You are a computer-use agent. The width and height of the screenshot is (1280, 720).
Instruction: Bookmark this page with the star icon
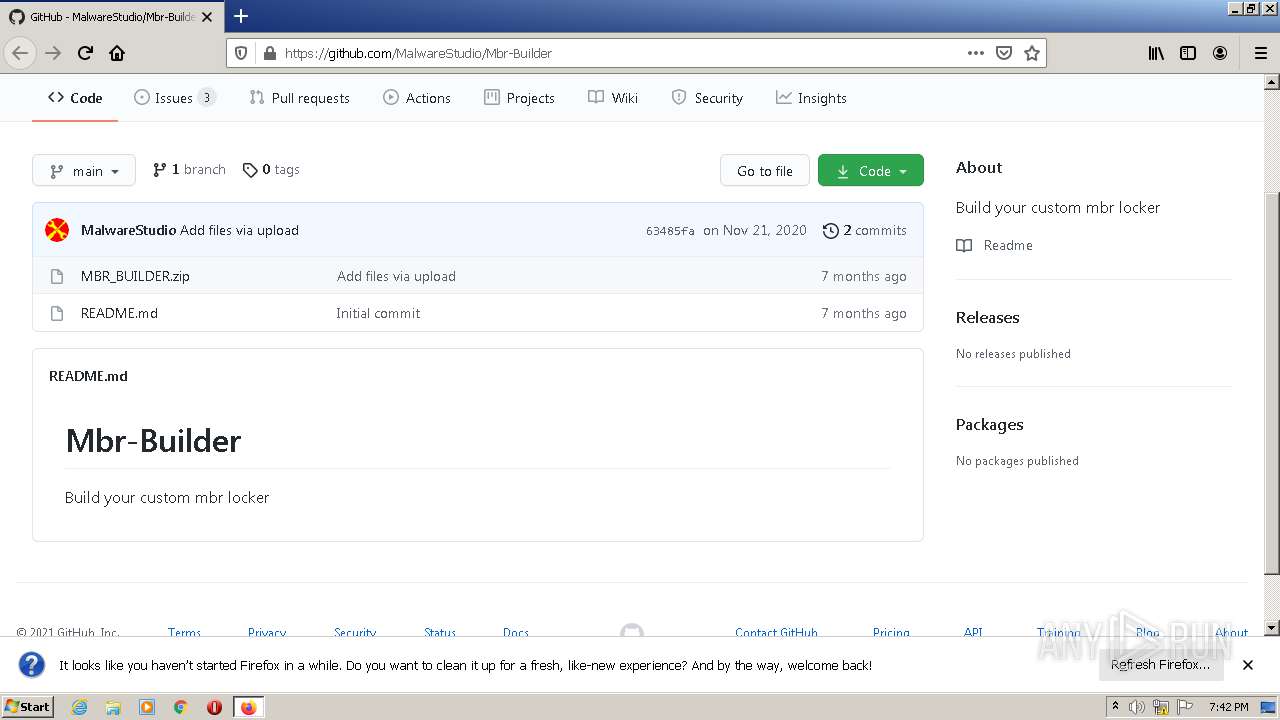point(1032,53)
